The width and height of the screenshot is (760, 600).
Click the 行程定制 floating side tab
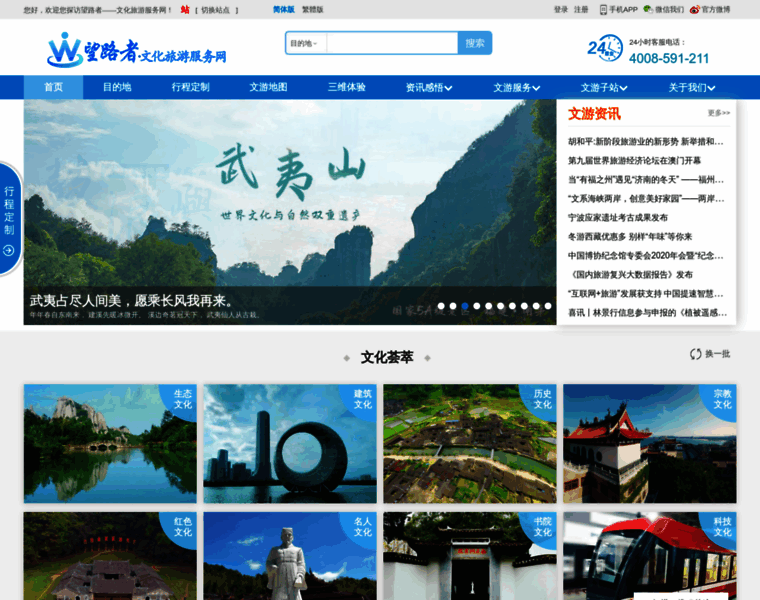point(9,218)
